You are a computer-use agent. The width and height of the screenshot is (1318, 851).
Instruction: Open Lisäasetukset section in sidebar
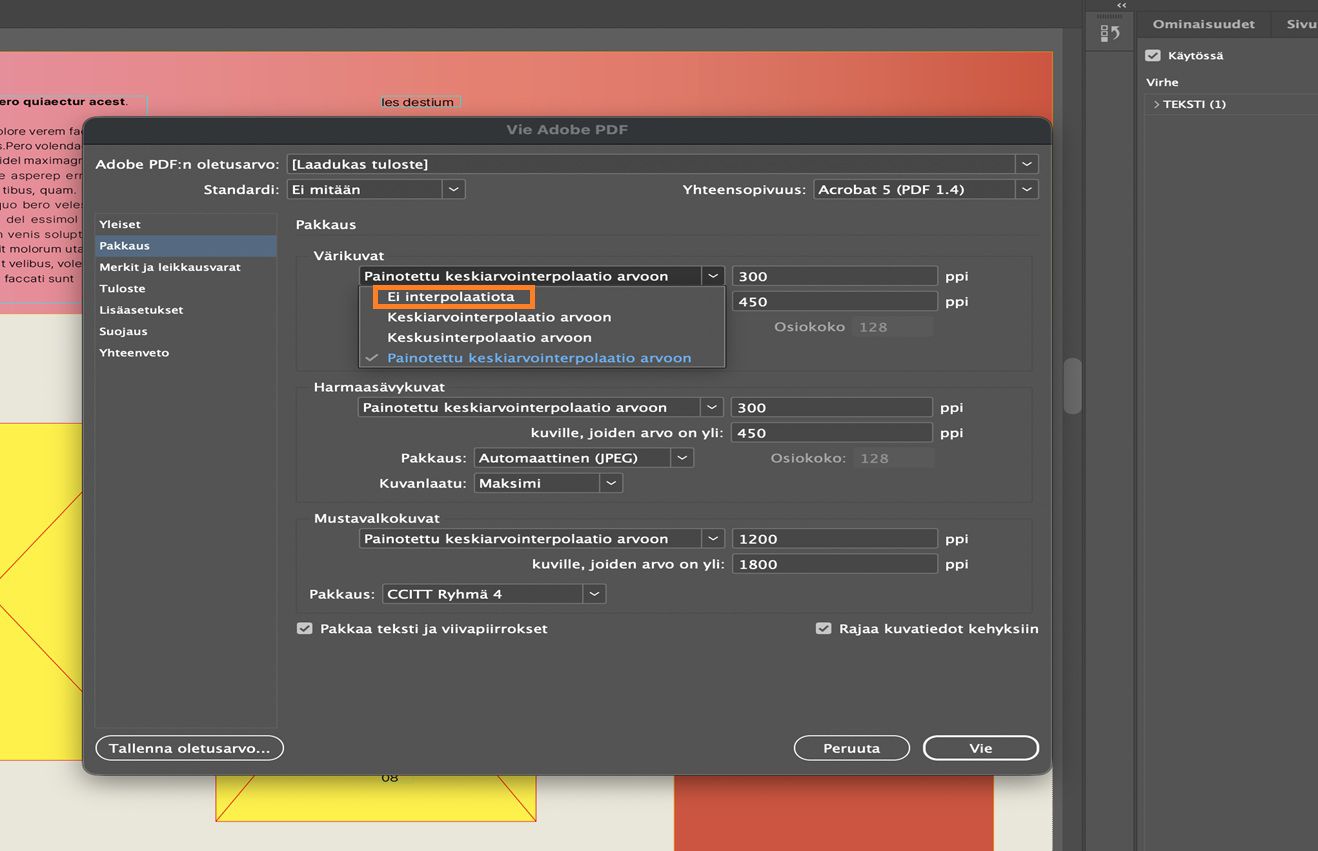tap(186, 310)
